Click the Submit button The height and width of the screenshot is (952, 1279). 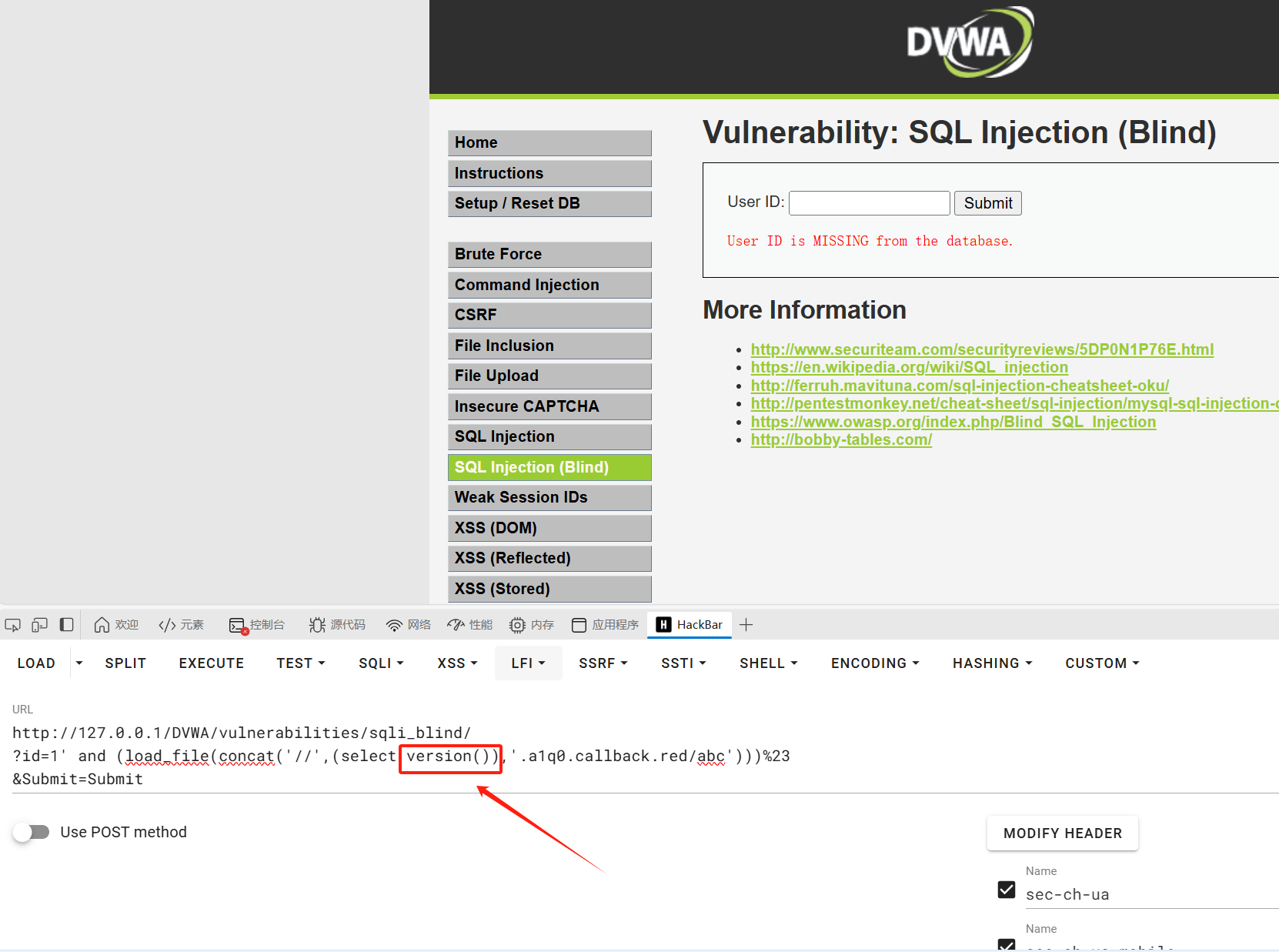pyautogui.click(x=988, y=203)
